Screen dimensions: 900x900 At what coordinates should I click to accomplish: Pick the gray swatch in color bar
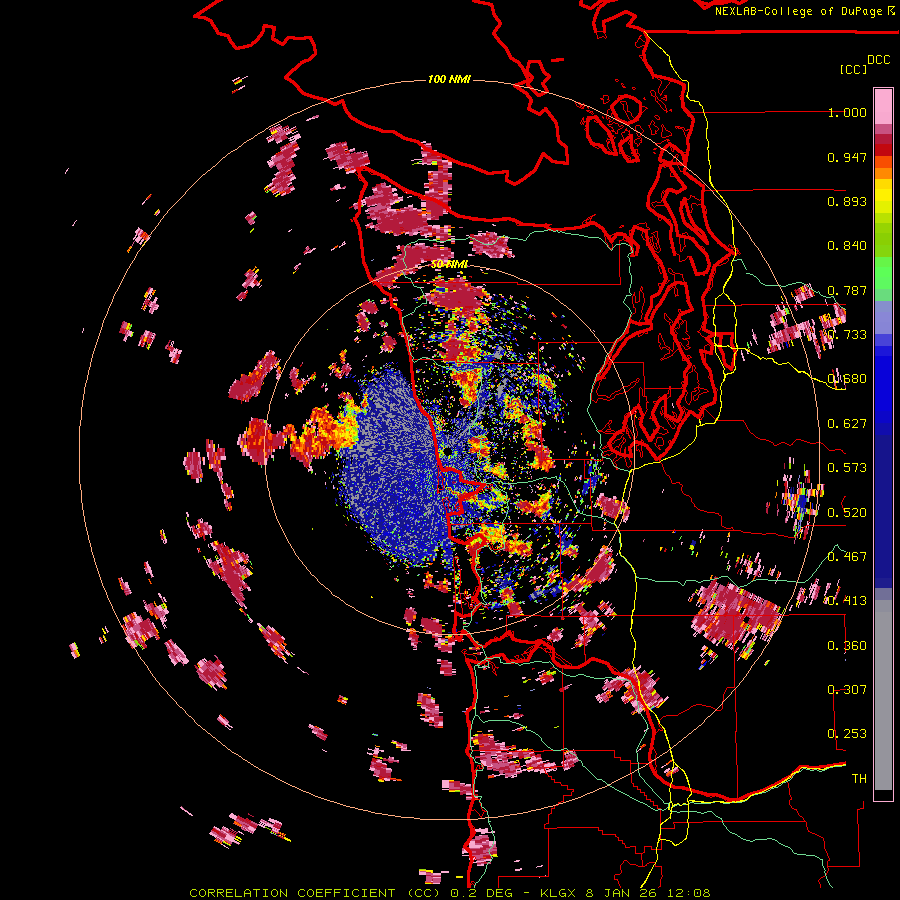pyautogui.click(x=883, y=695)
